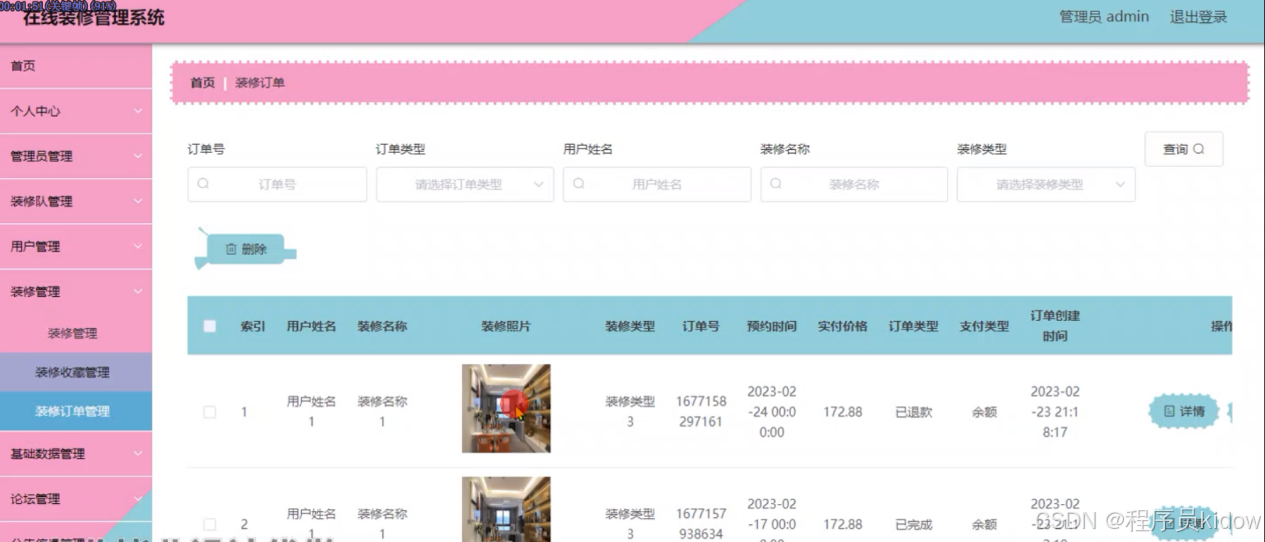Open the 装修类型 dropdown filter

[1046, 184]
